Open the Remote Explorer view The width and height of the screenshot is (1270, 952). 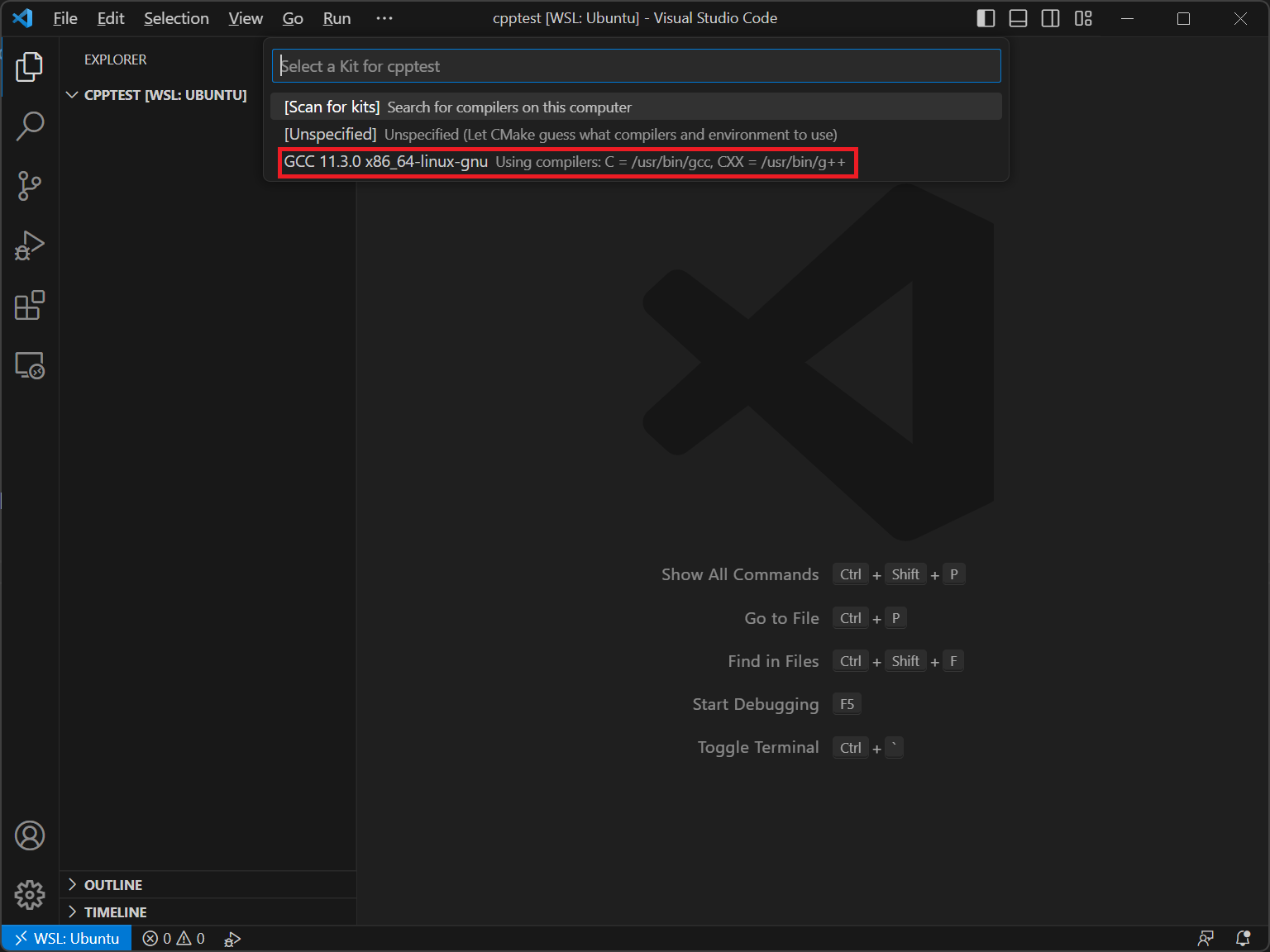tap(30, 365)
